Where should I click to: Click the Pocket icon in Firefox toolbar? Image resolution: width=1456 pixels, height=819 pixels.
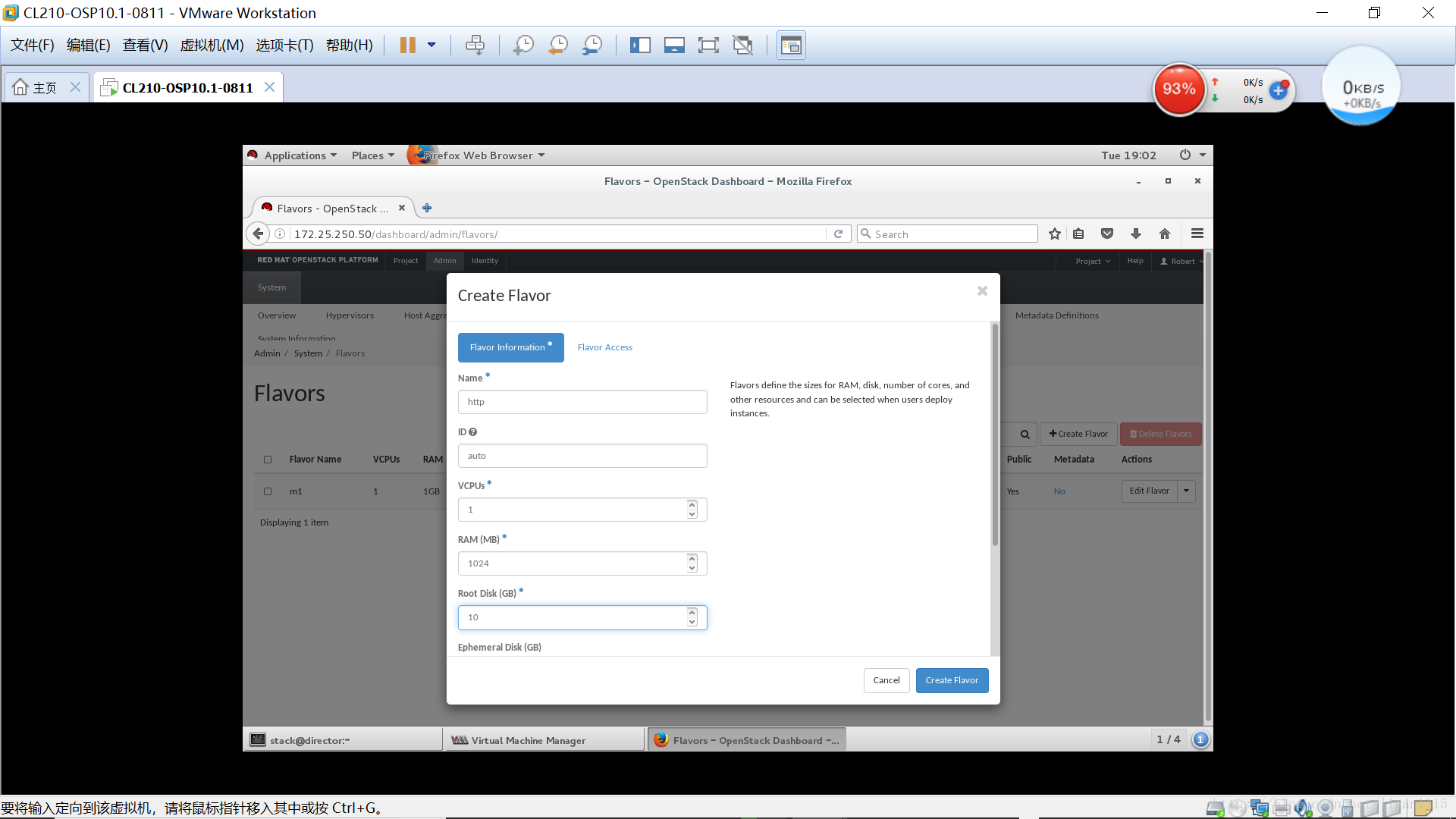[1107, 234]
